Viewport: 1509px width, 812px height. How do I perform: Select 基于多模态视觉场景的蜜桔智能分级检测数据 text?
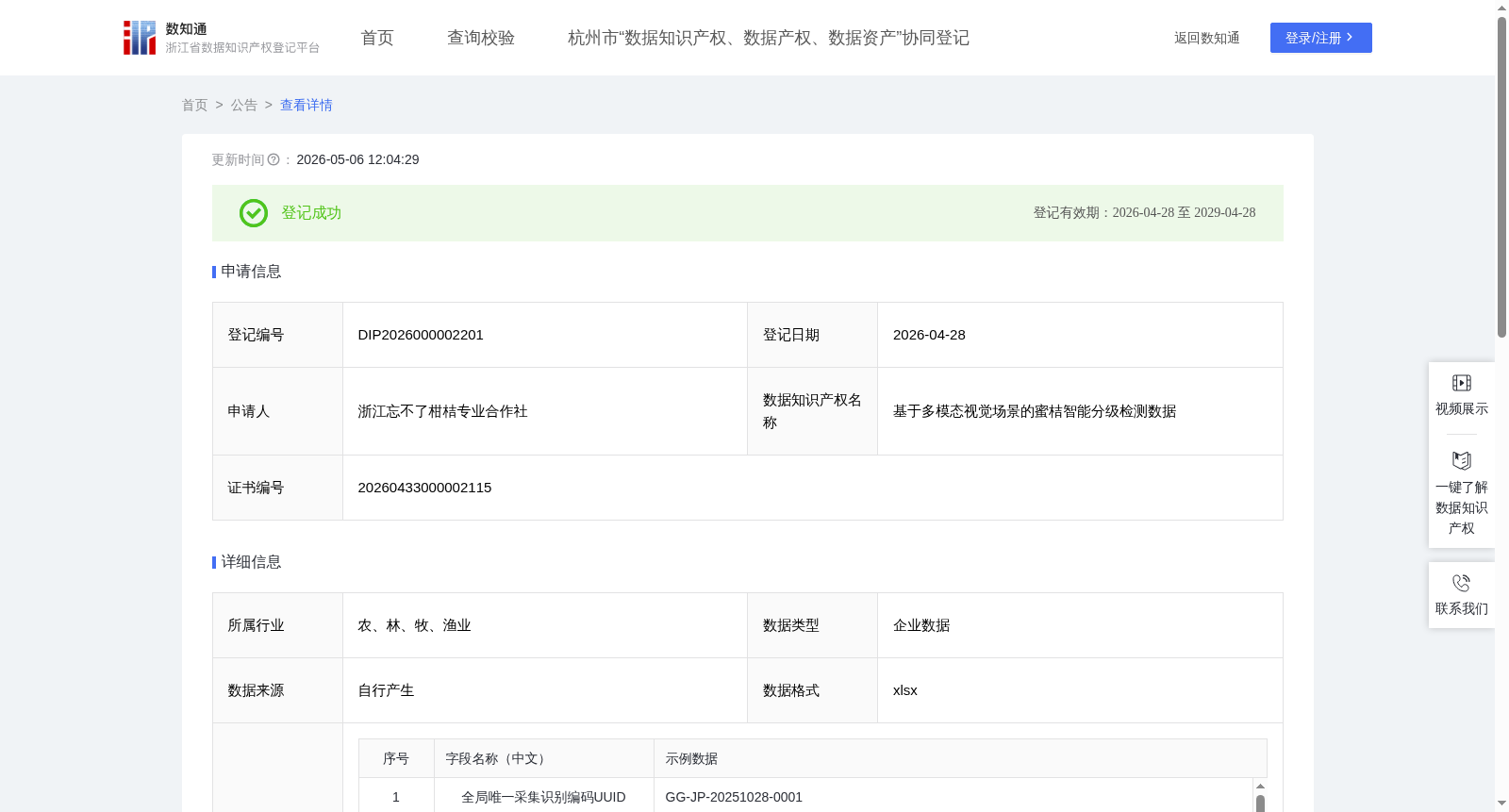1035,411
